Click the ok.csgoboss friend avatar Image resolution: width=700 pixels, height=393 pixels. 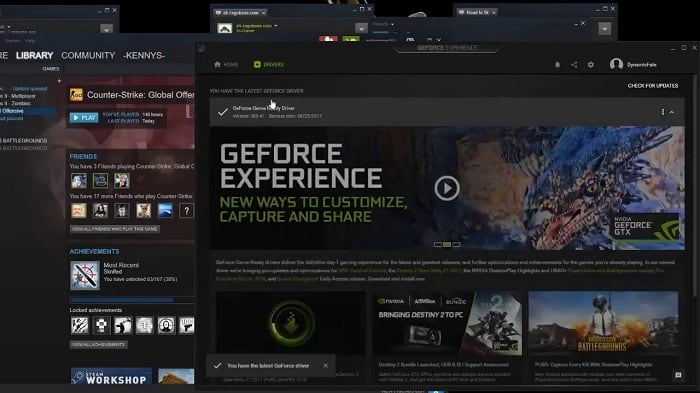(225, 29)
